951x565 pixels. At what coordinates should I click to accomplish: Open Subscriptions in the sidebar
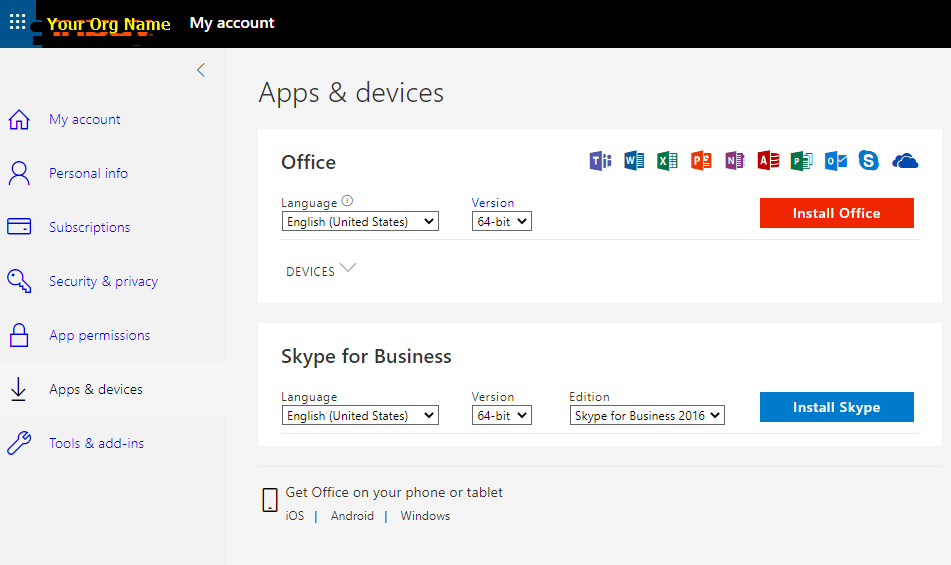(90, 227)
